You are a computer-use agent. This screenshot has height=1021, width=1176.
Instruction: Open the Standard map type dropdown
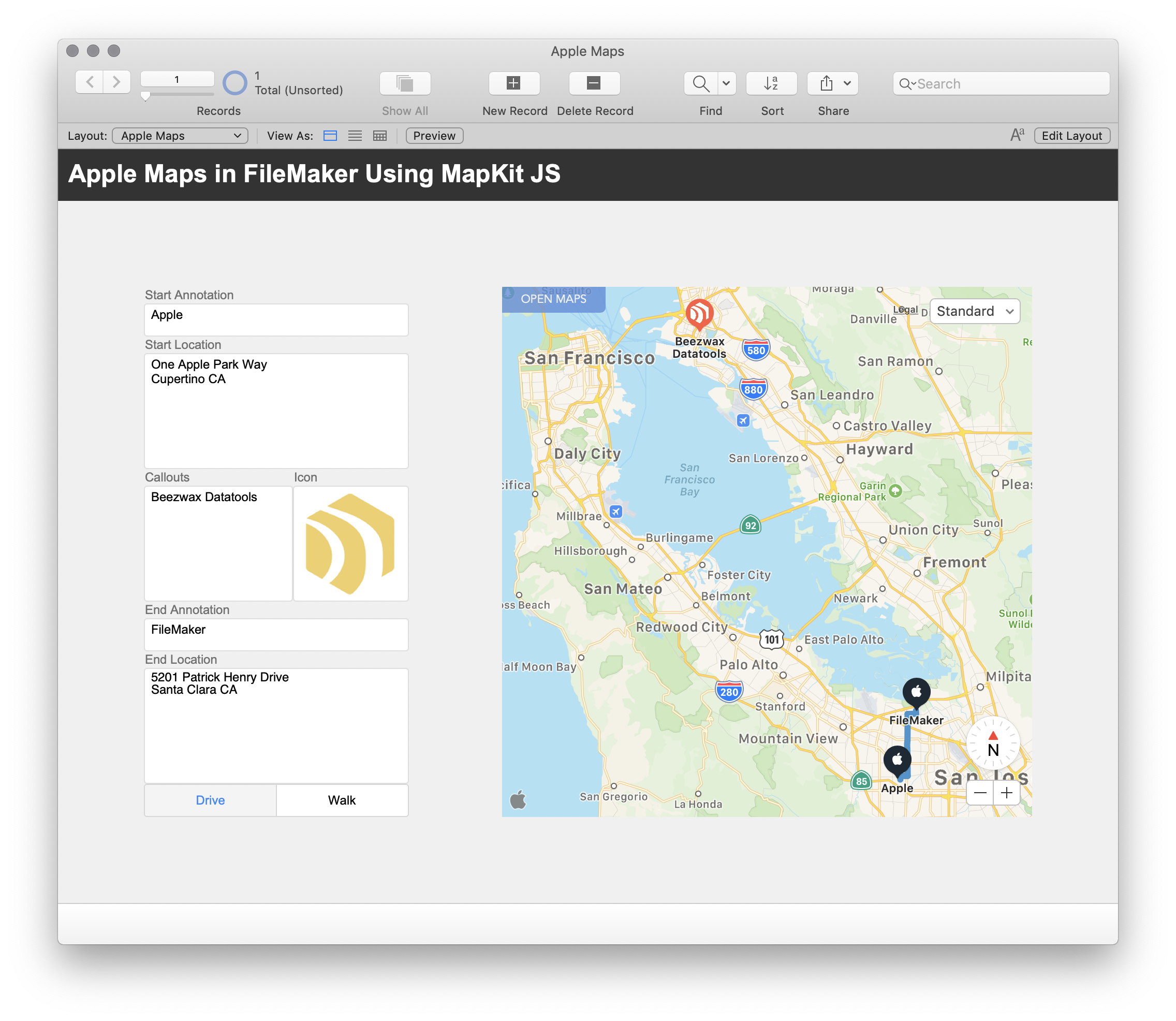[x=975, y=311]
